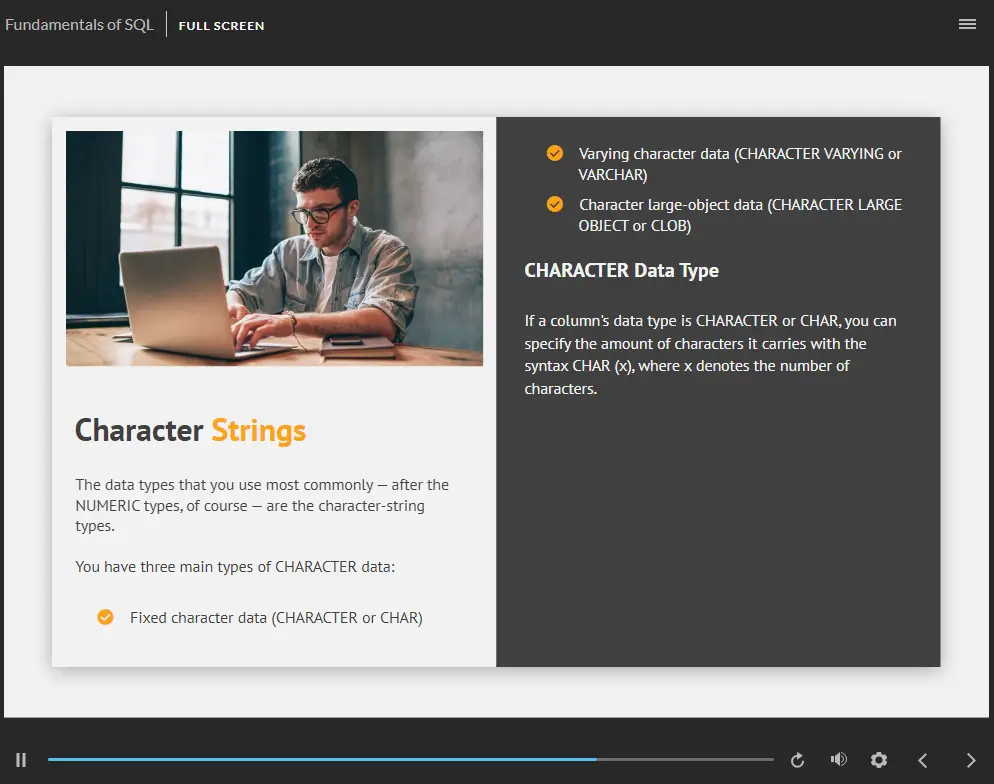Click the checkmark beside Varying character data
This screenshot has height=784, width=994.
pos(554,153)
